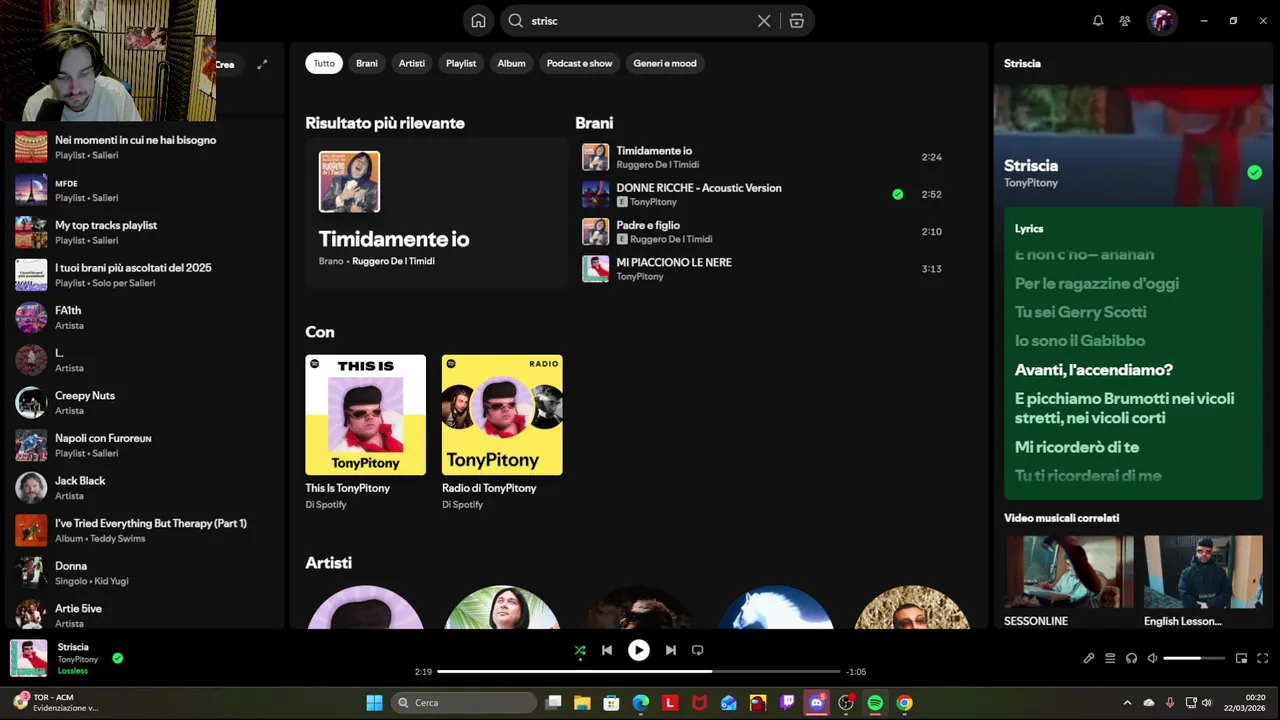Jump to lyric line 'Mi ricorderò di te'
1280x720 pixels.
1077,447
